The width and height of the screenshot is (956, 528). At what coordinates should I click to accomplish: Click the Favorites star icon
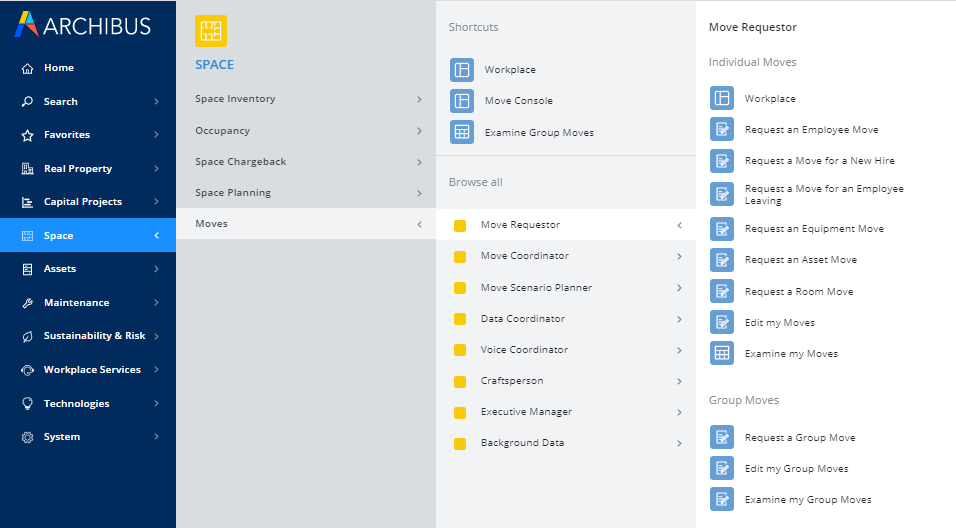[27, 135]
